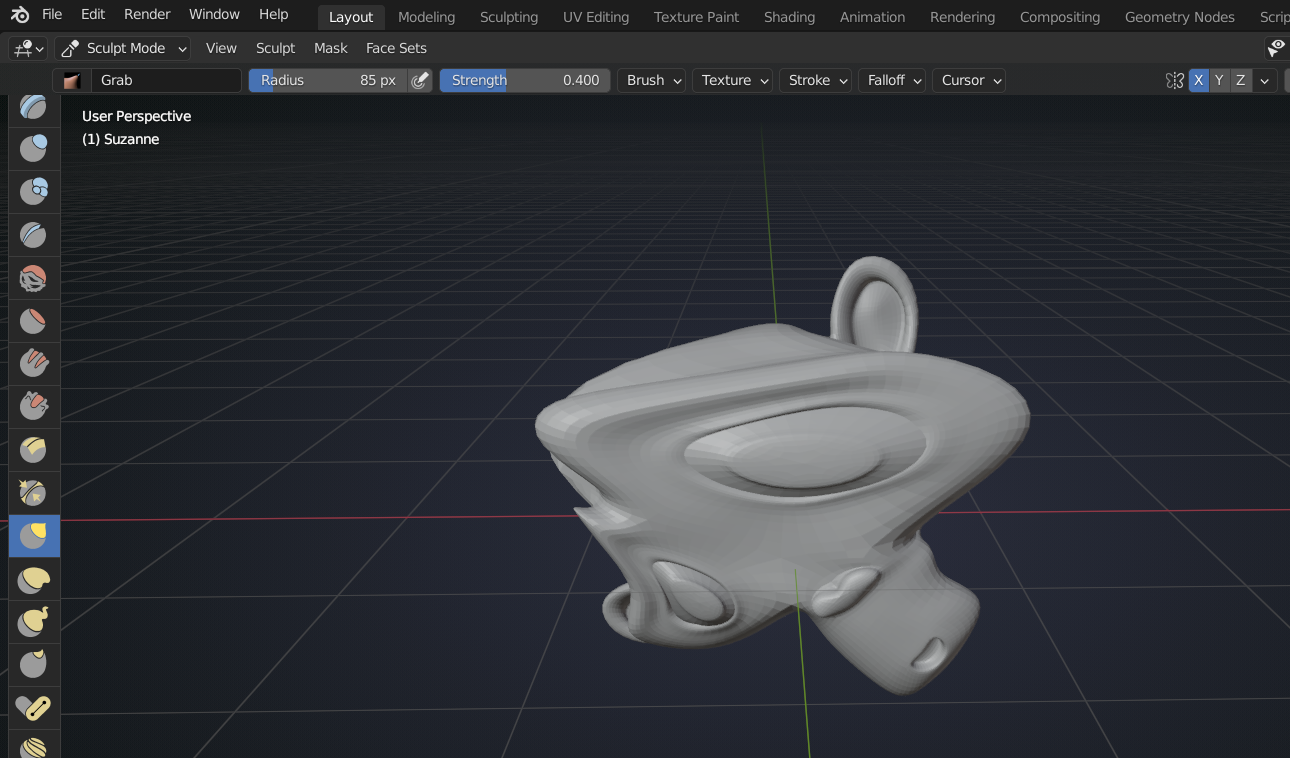Enable Z axis symmetry
The width and height of the screenshot is (1290, 758).
[1240, 80]
